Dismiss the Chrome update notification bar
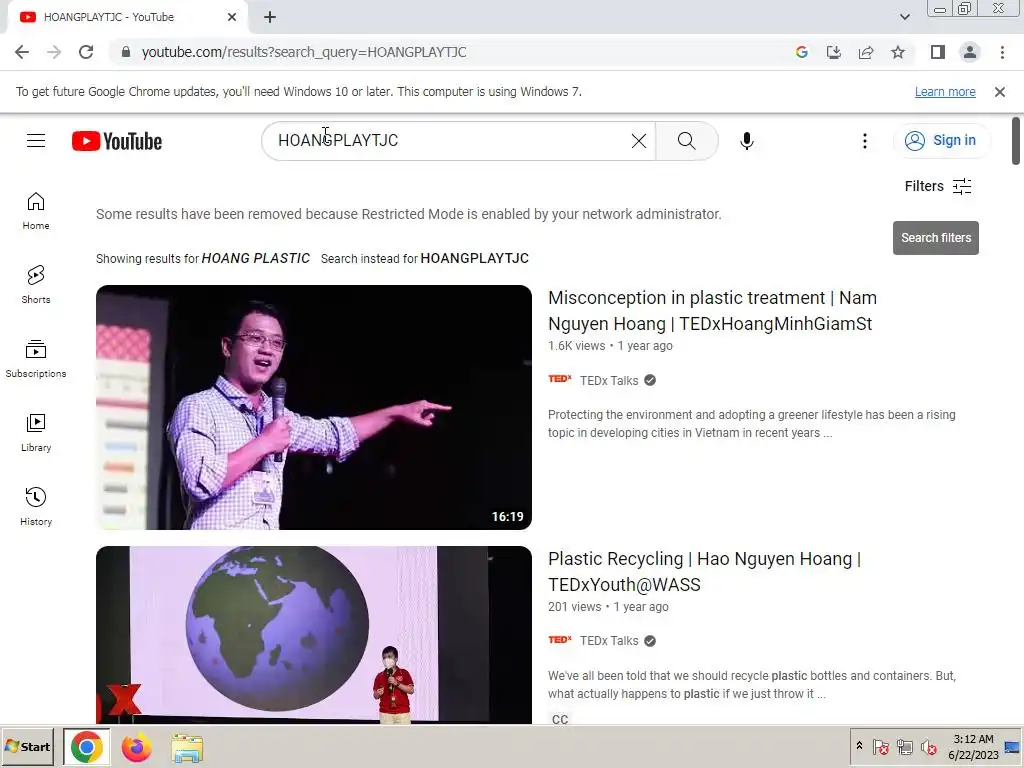 click(999, 92)
